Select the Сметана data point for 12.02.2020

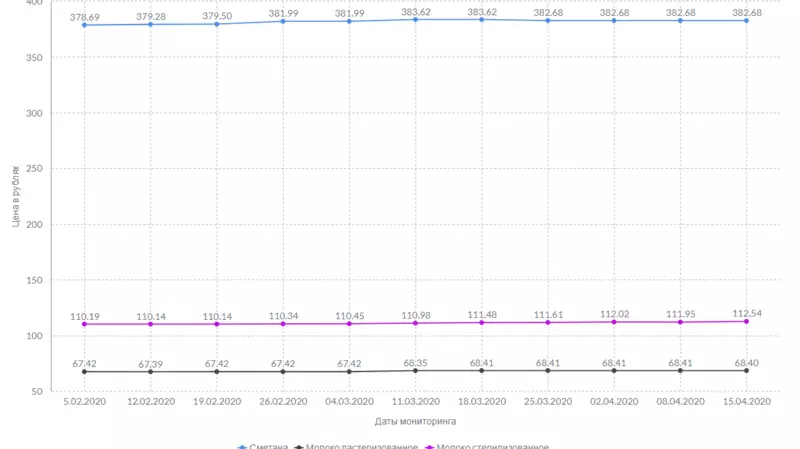pos(151,24)
